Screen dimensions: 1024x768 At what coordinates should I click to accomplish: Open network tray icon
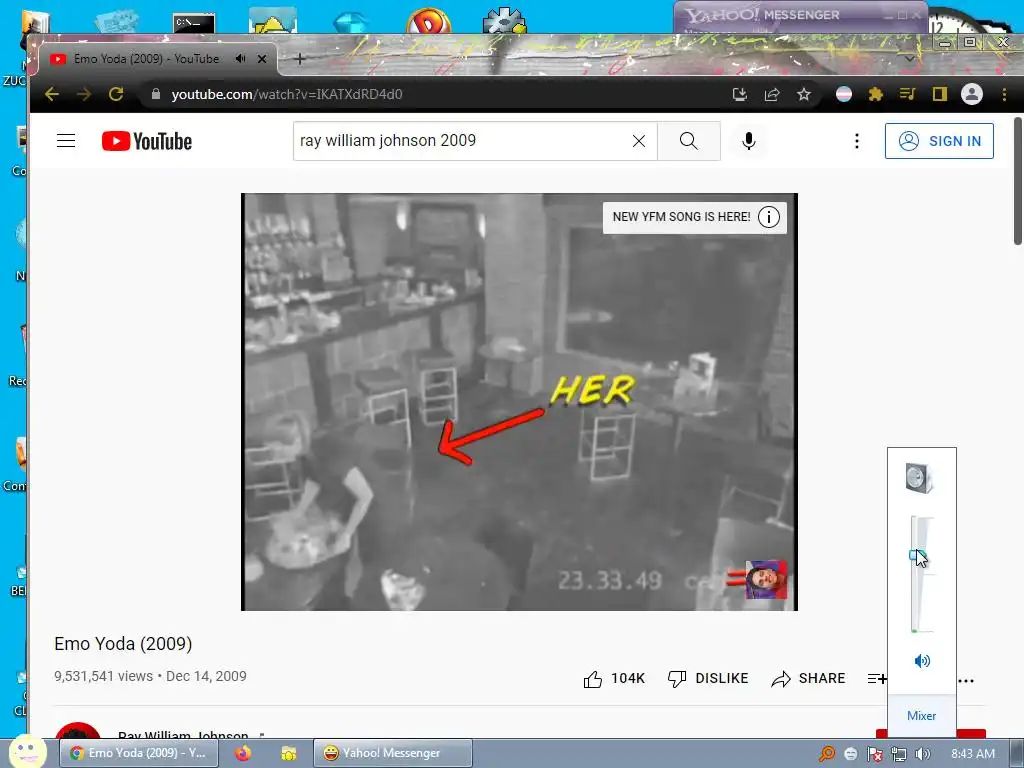tap(899, 754)
